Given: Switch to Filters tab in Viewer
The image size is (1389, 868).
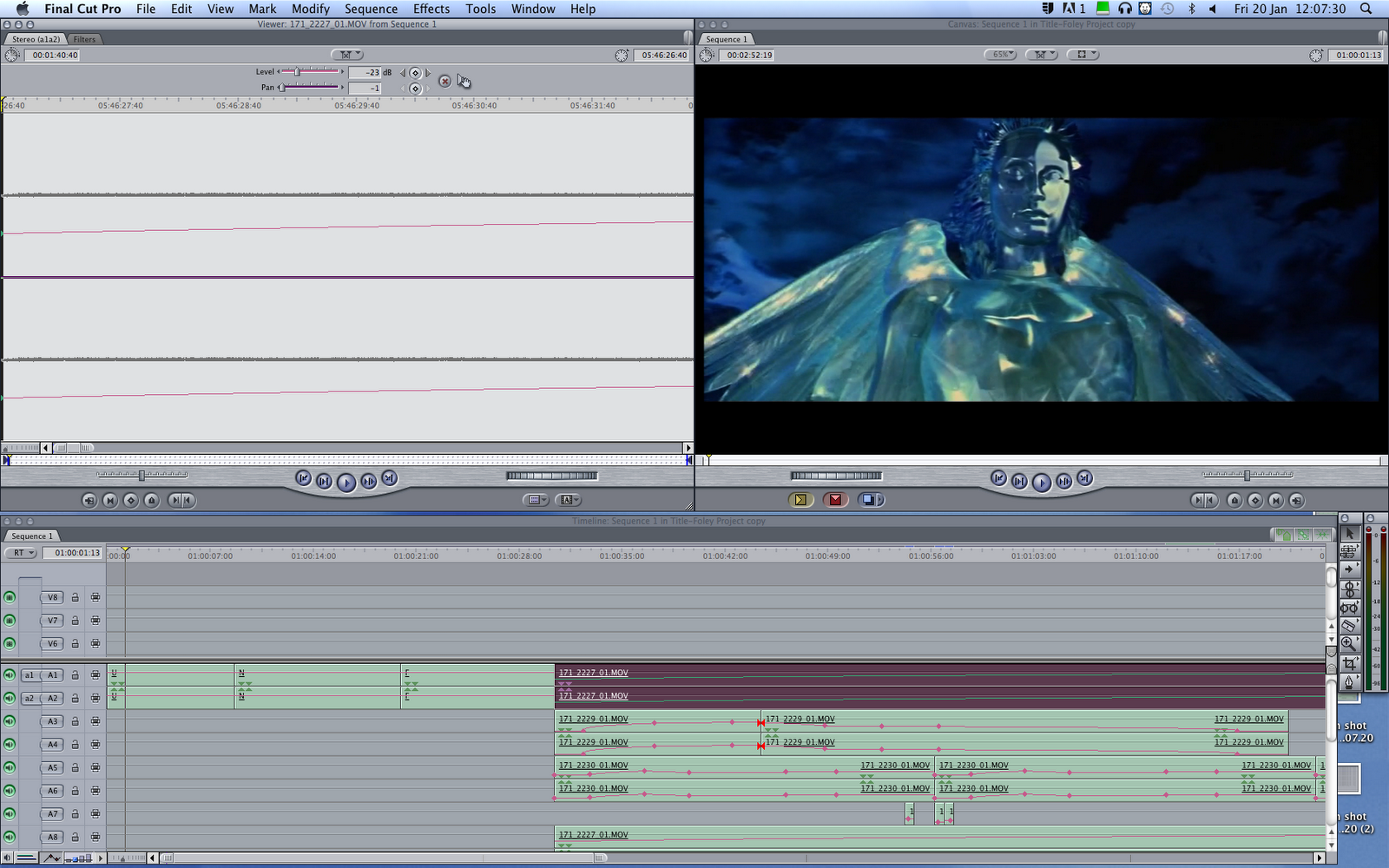Looking at the screenshot, I should coord(84,39).
